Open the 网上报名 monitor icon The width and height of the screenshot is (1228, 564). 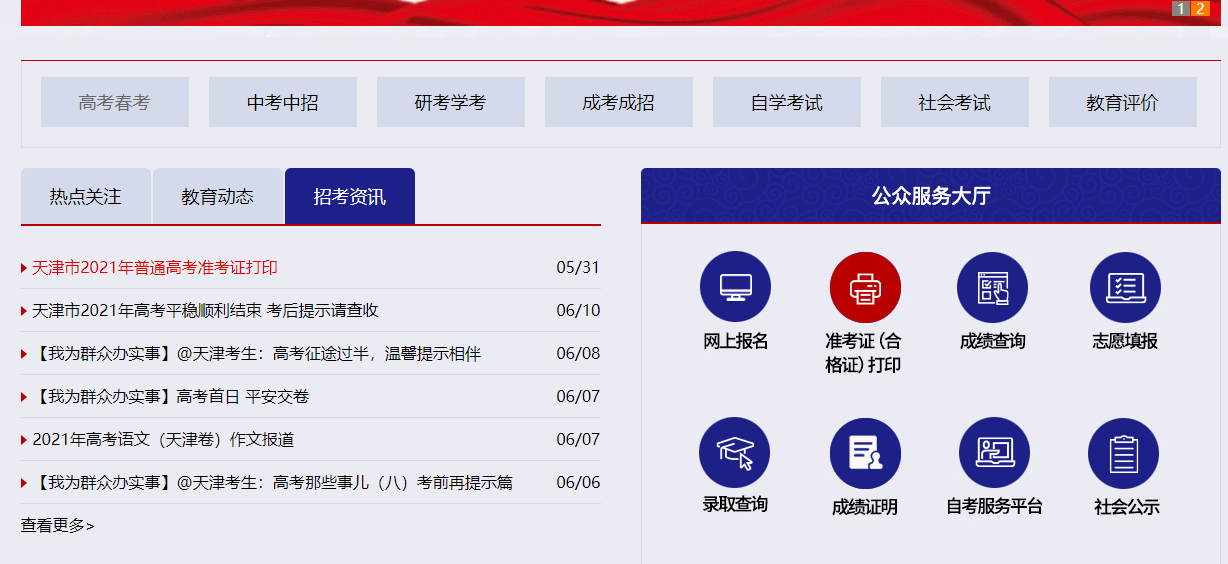[735, 287]
